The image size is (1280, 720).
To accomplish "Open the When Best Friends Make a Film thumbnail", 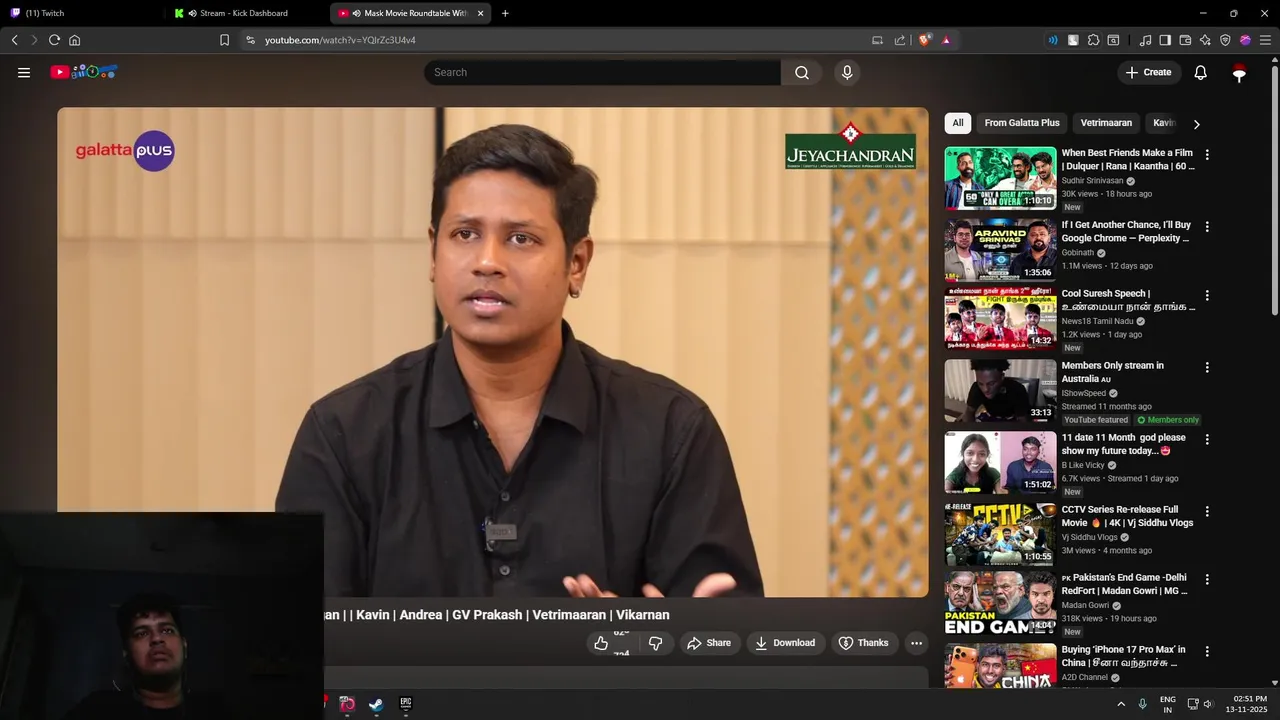I will pyautogui.click(x=1000, y=178).
